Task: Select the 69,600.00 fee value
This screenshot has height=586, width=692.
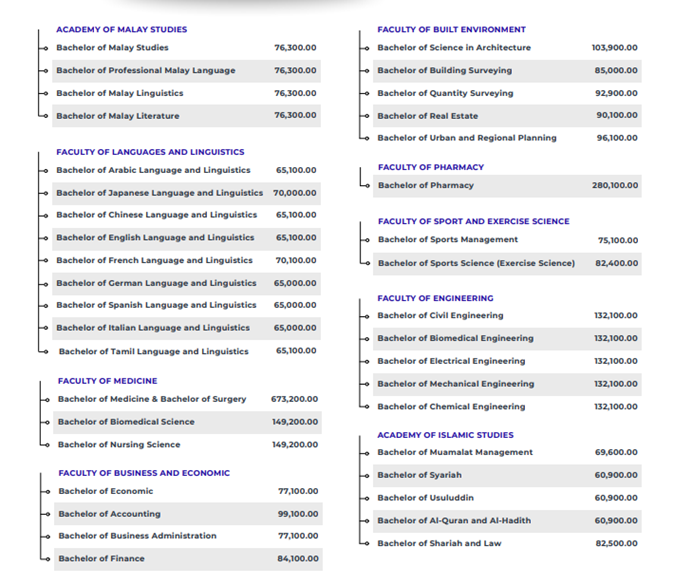Action: [x=616, y=452]
